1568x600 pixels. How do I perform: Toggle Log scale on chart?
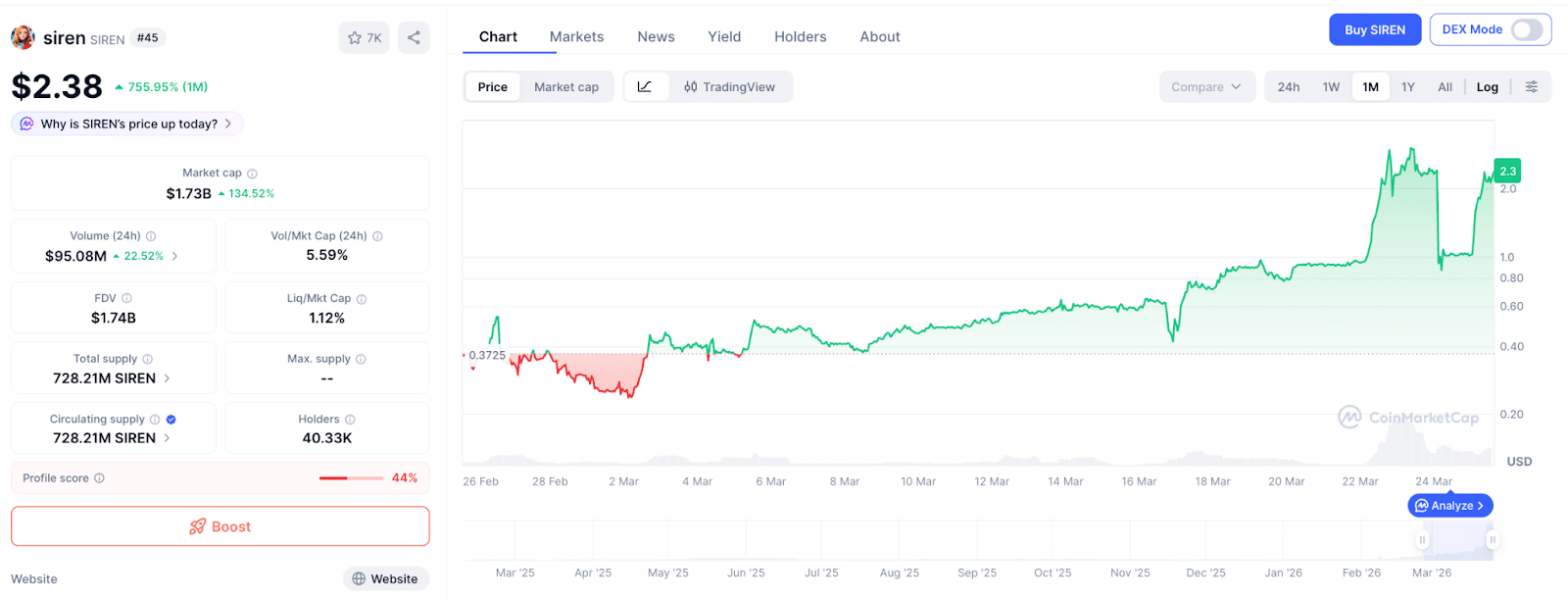point(1488,86)
